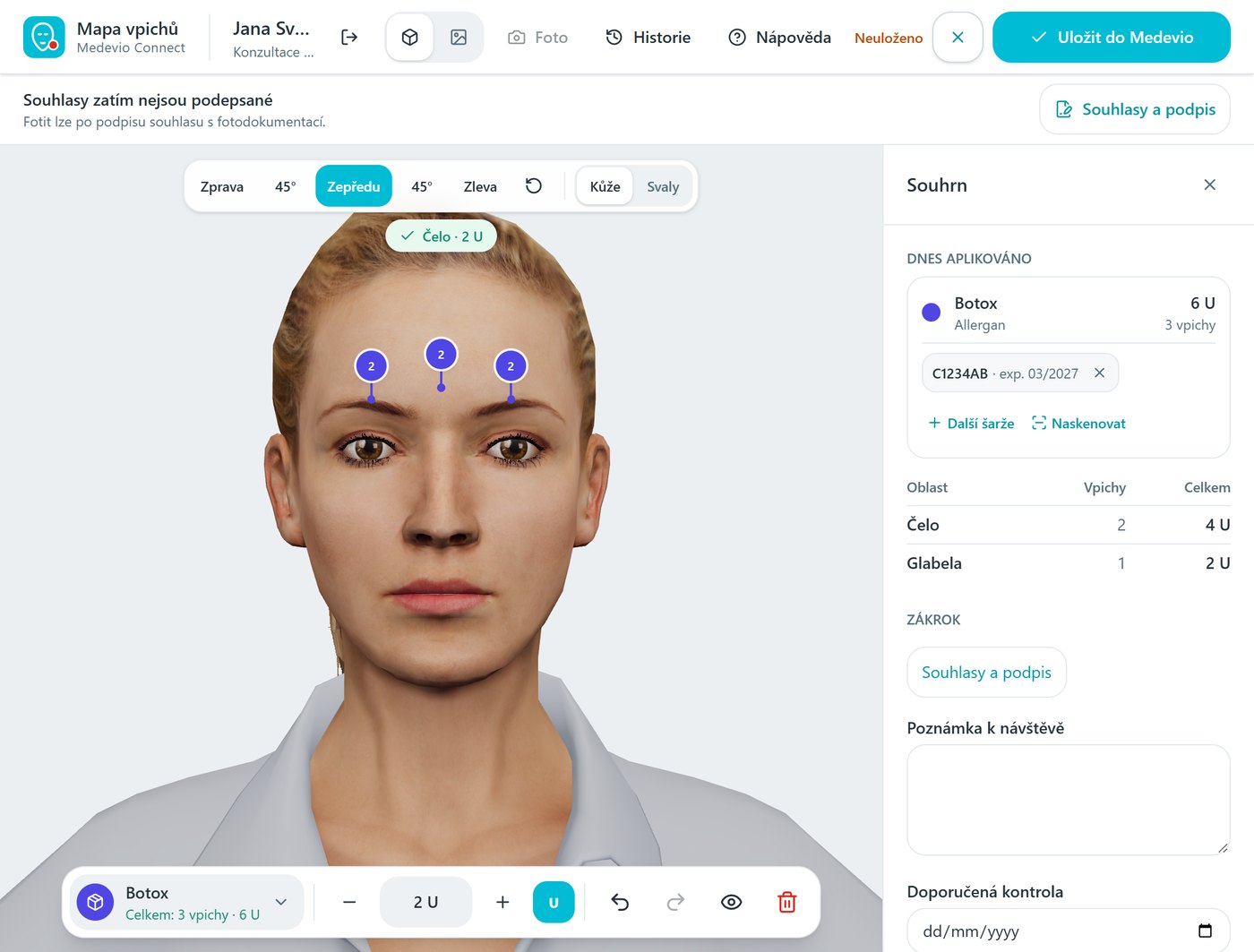Select the right forehead injection point
The image size is (1254, 952).
coord(511,366)
